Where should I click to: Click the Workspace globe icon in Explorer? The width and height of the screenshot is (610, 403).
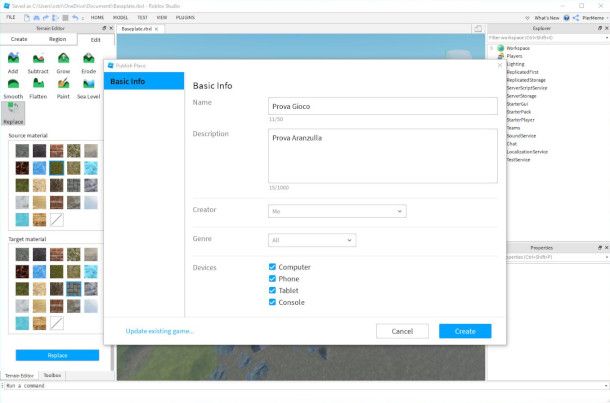click(x=501, y=48)
